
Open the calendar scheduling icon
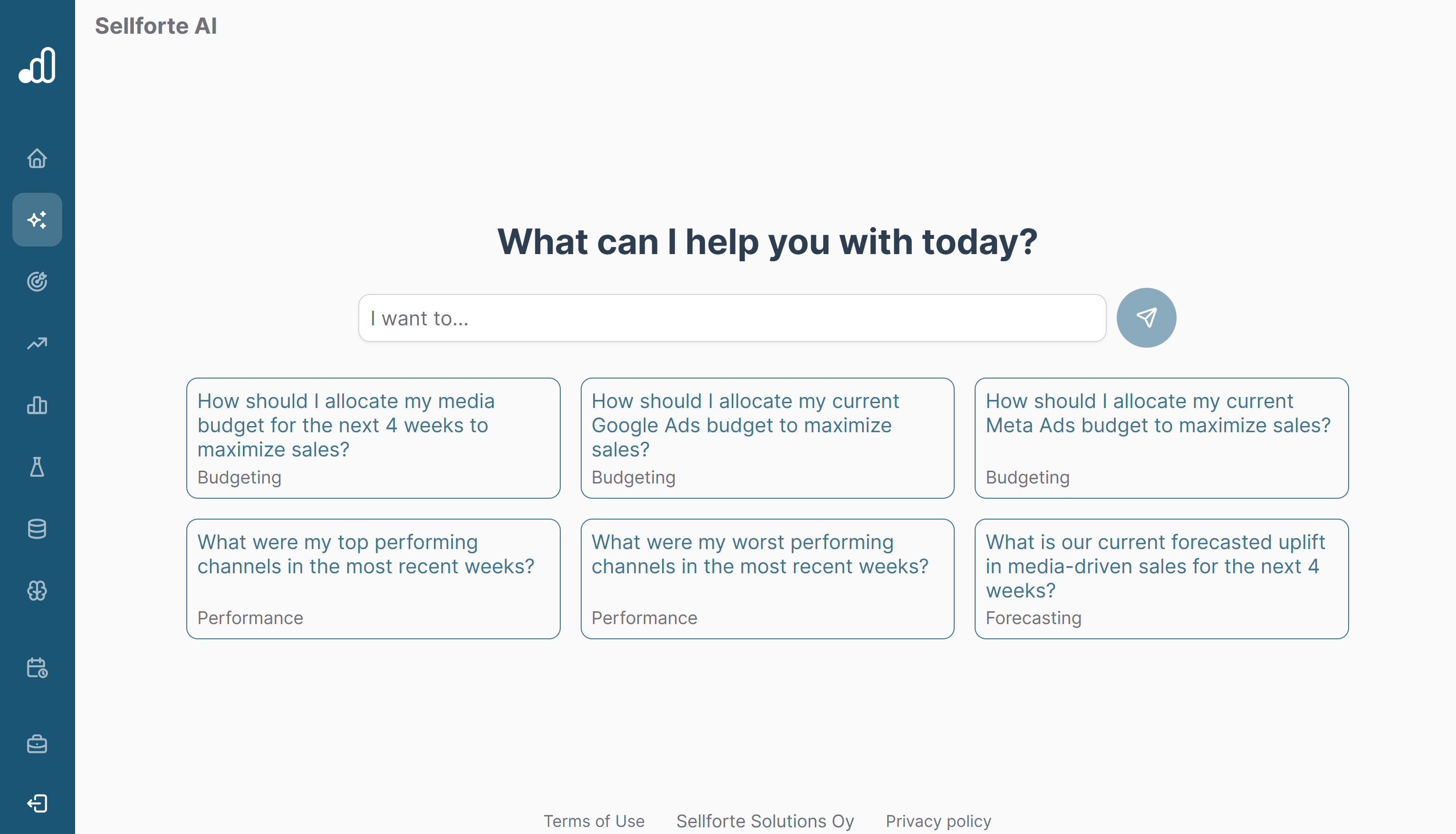click(37, 668)
